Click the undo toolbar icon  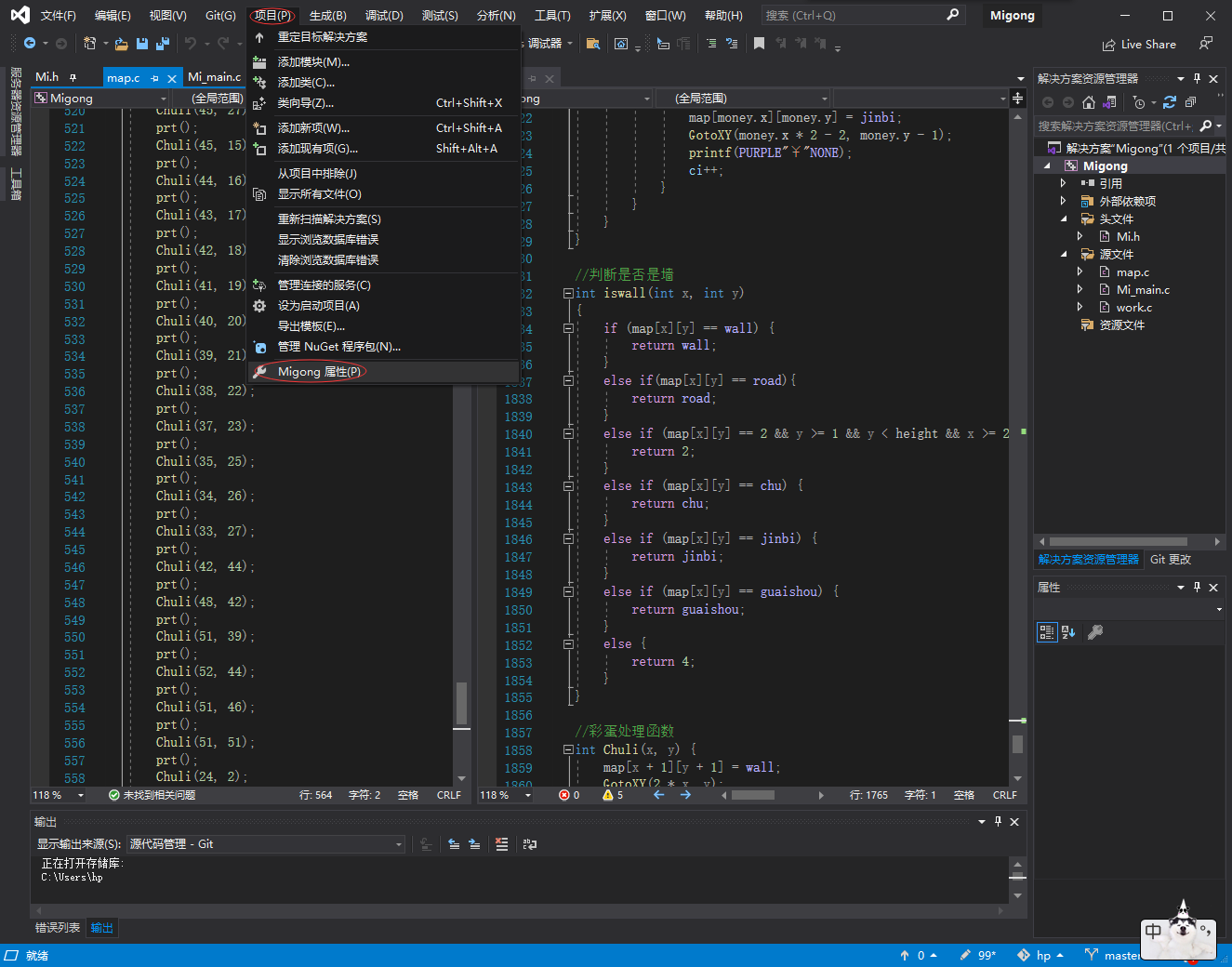[x=191, y=44]
